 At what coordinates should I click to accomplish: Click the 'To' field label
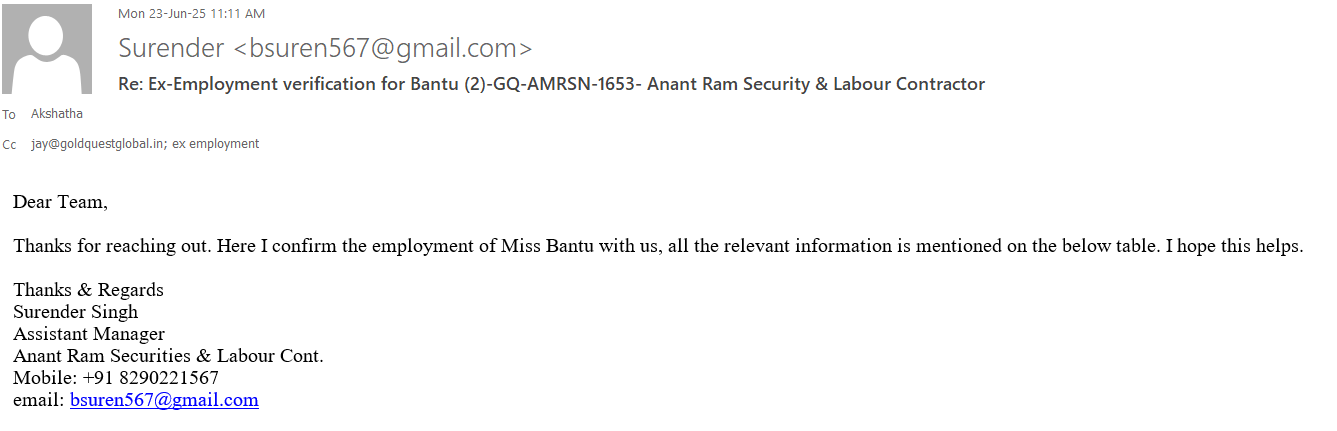point(9,115)
